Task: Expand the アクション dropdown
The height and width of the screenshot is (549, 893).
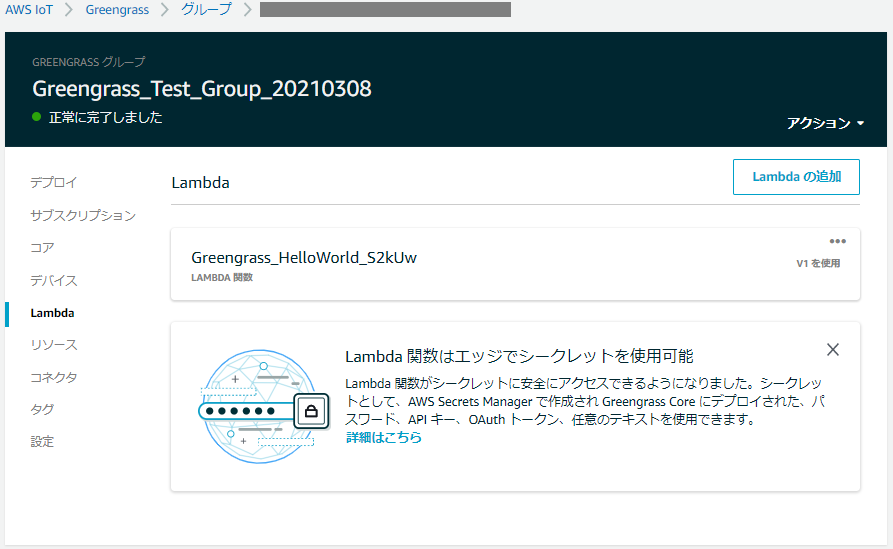Action: pyautogui.click(x=825, y=123)
